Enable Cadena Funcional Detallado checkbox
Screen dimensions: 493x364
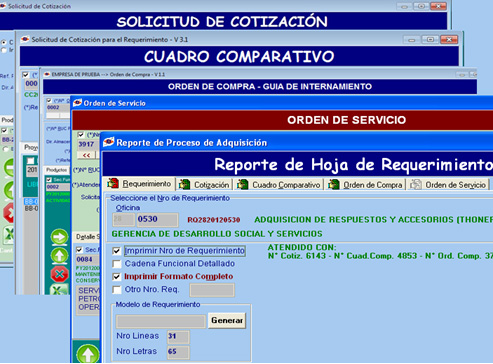pos(116,264)
